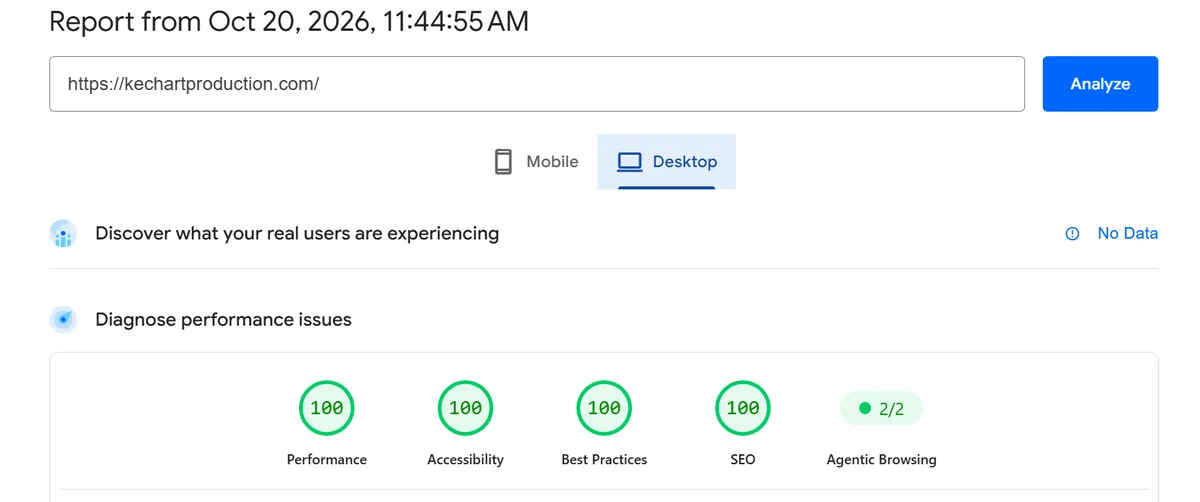Image resolution: width=1200 pixels, height=502 pixels.
Task: Click the SEO label
Action: click(743, 460)
